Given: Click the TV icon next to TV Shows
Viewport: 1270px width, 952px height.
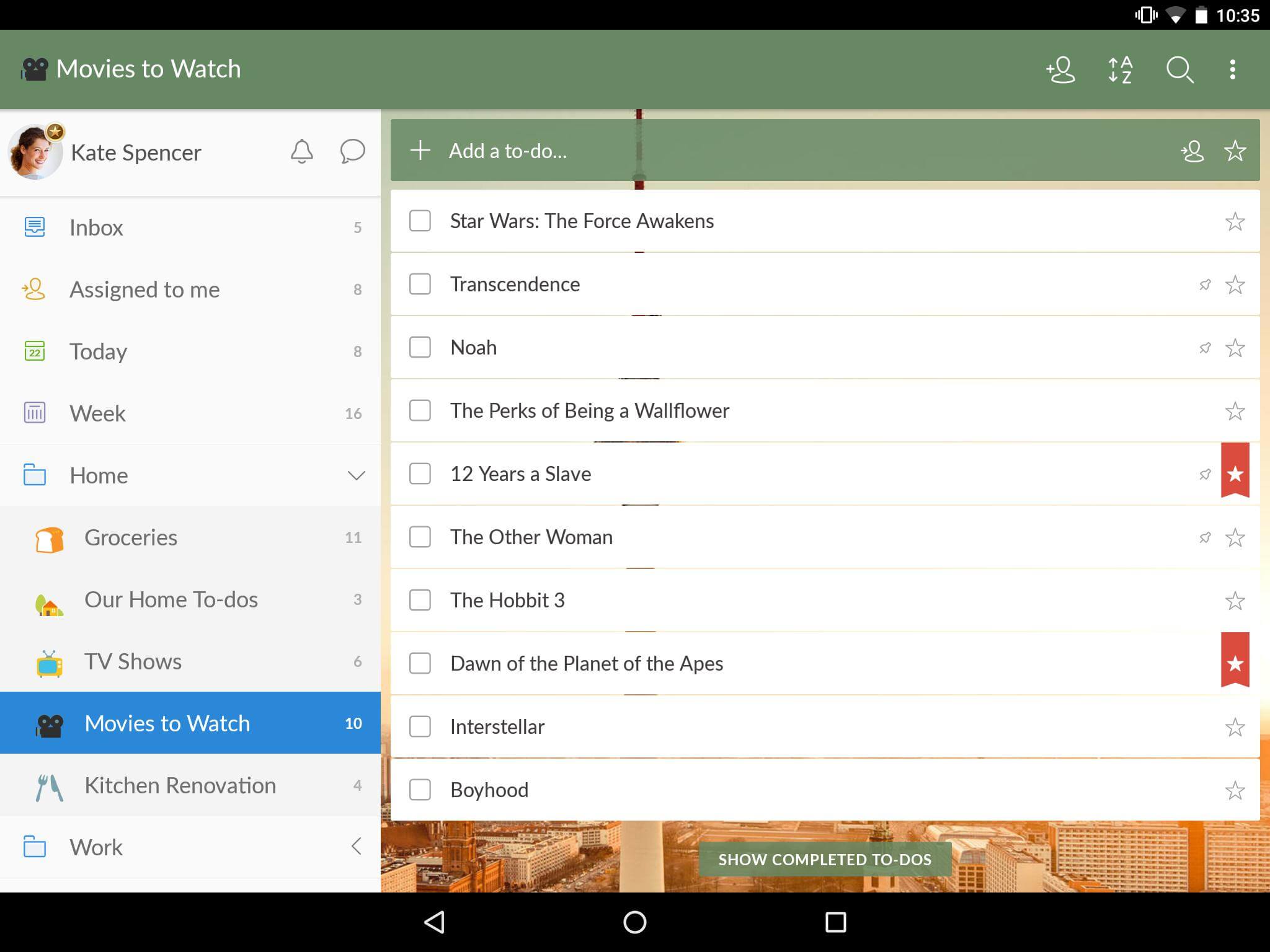Looking at the screenshot, I should point(50,661).
